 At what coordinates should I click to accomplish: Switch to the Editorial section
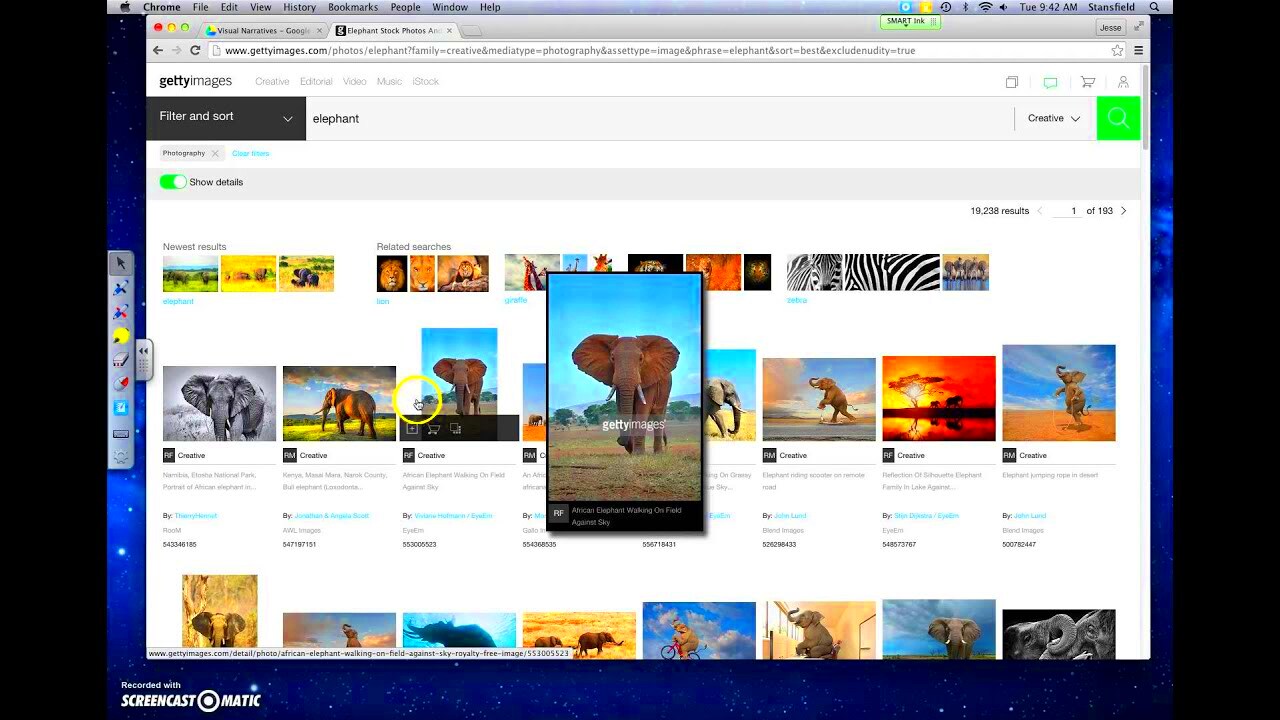click(315, 81)
